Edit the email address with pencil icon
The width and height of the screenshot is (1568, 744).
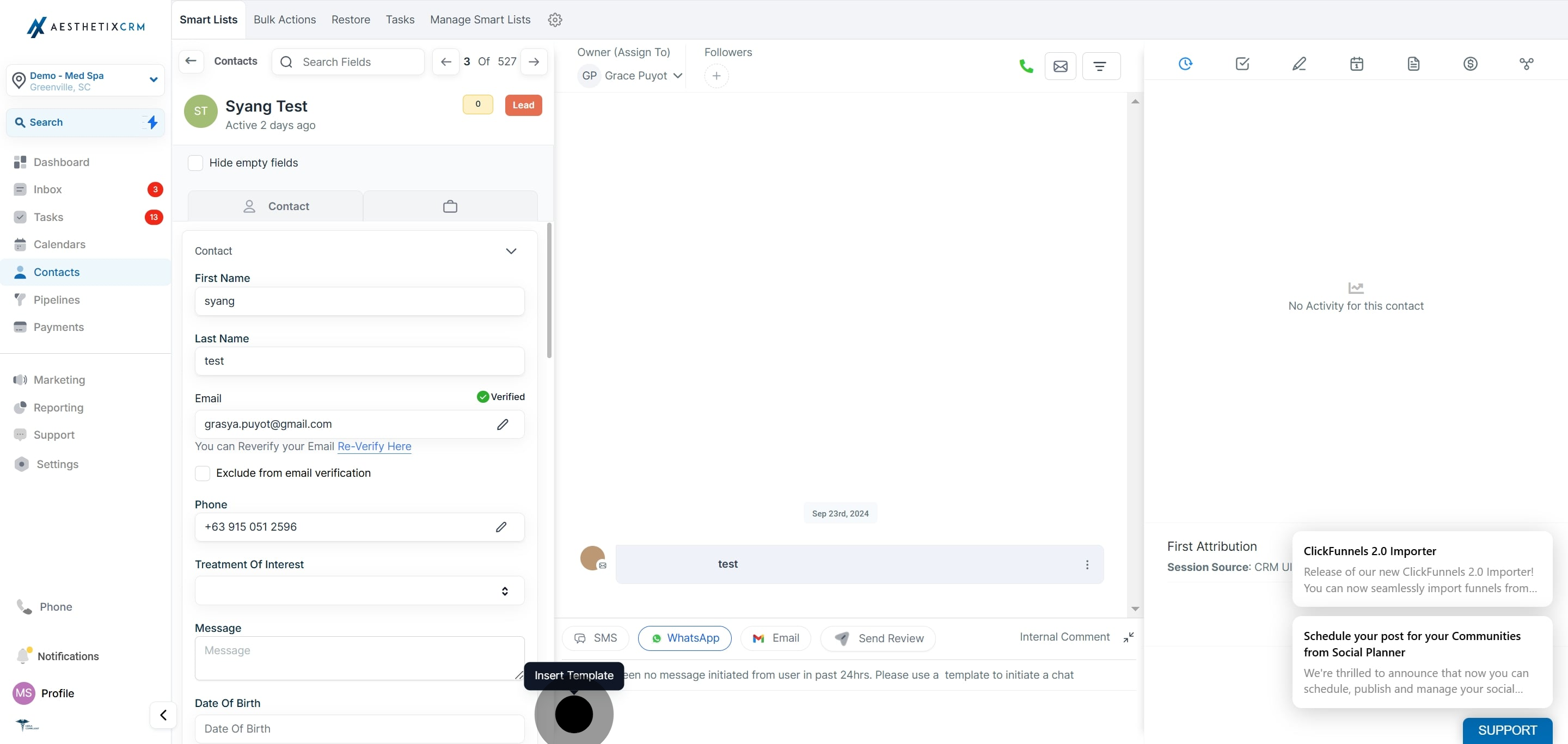502,425
